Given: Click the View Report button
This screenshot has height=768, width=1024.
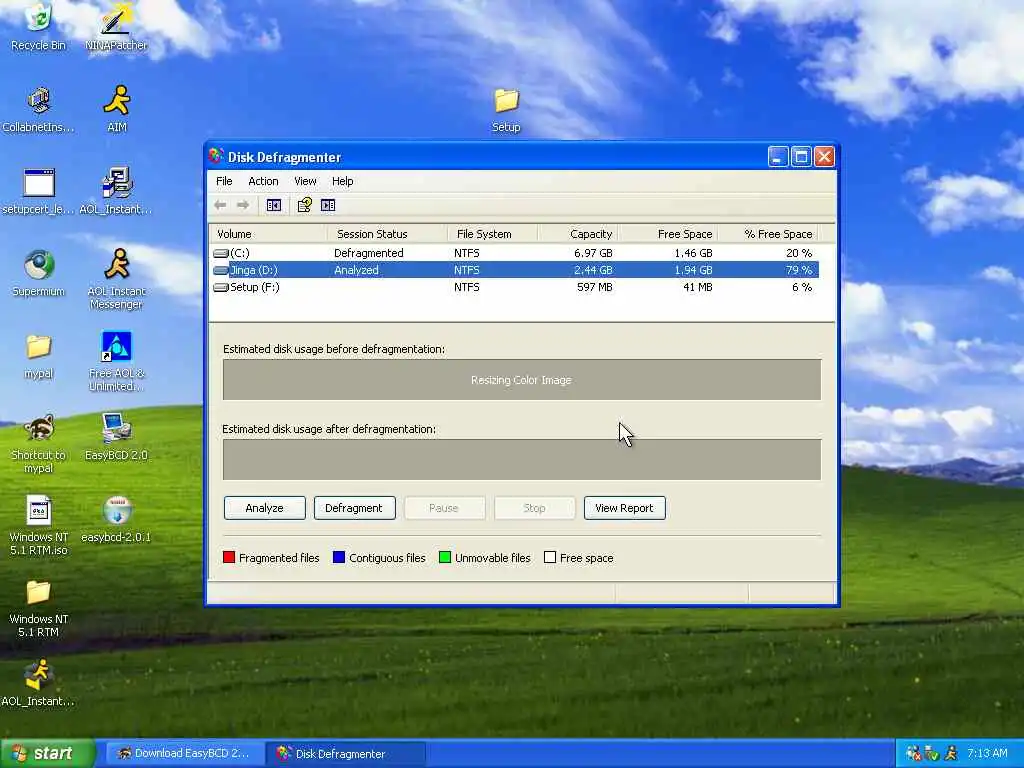Looking at the screenshot, I should pos(624,508).
